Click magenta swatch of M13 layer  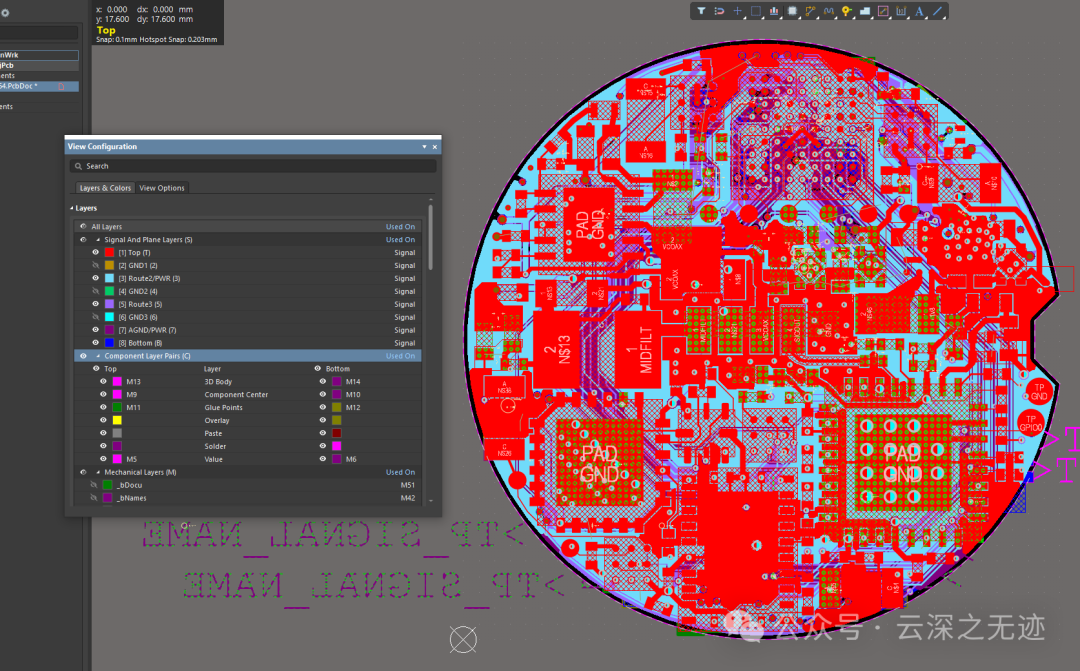point(117,382)
